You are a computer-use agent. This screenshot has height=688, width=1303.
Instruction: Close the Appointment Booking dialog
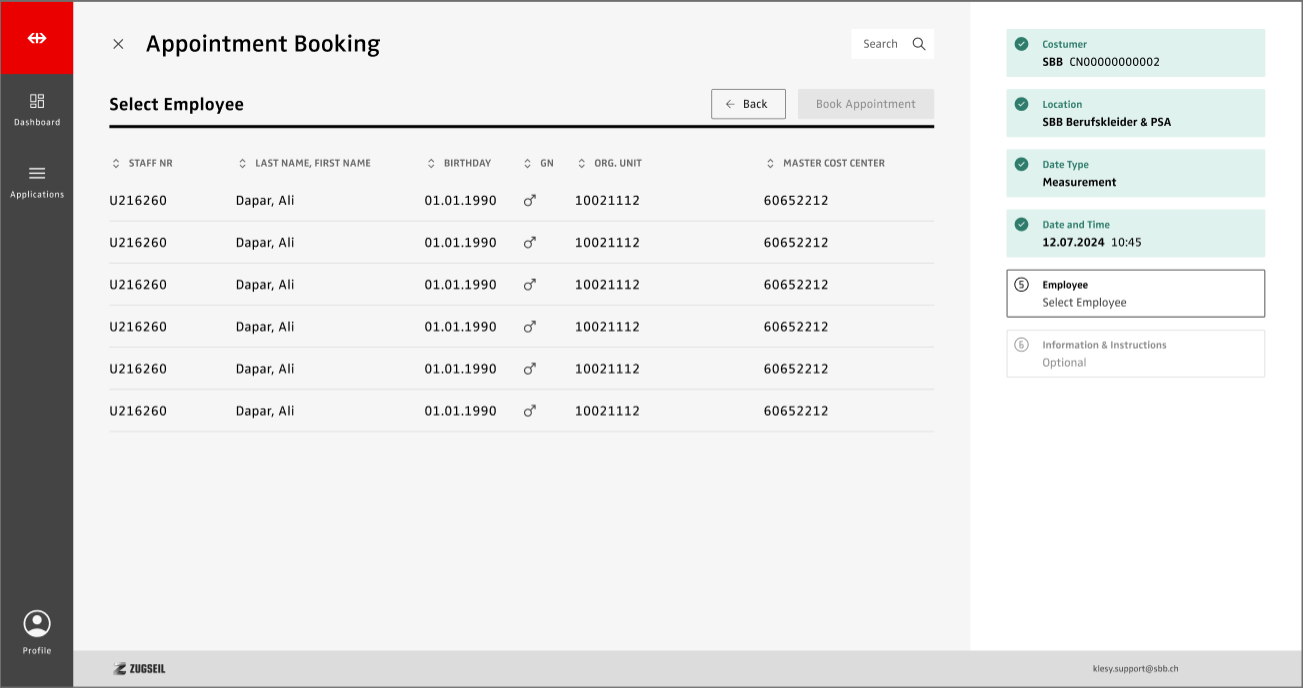coord(118,44)
